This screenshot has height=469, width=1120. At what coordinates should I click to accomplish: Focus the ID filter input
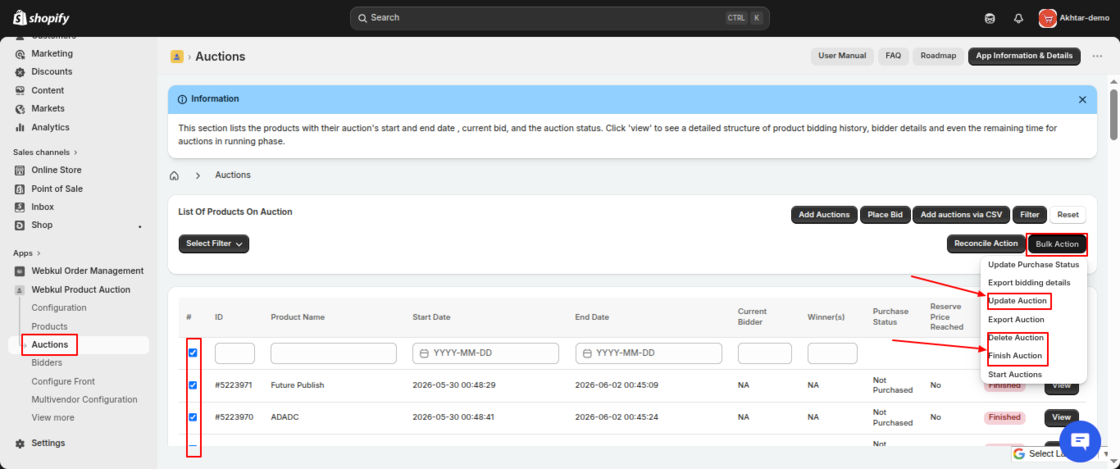pyautogui.click(x=235, y=353)
